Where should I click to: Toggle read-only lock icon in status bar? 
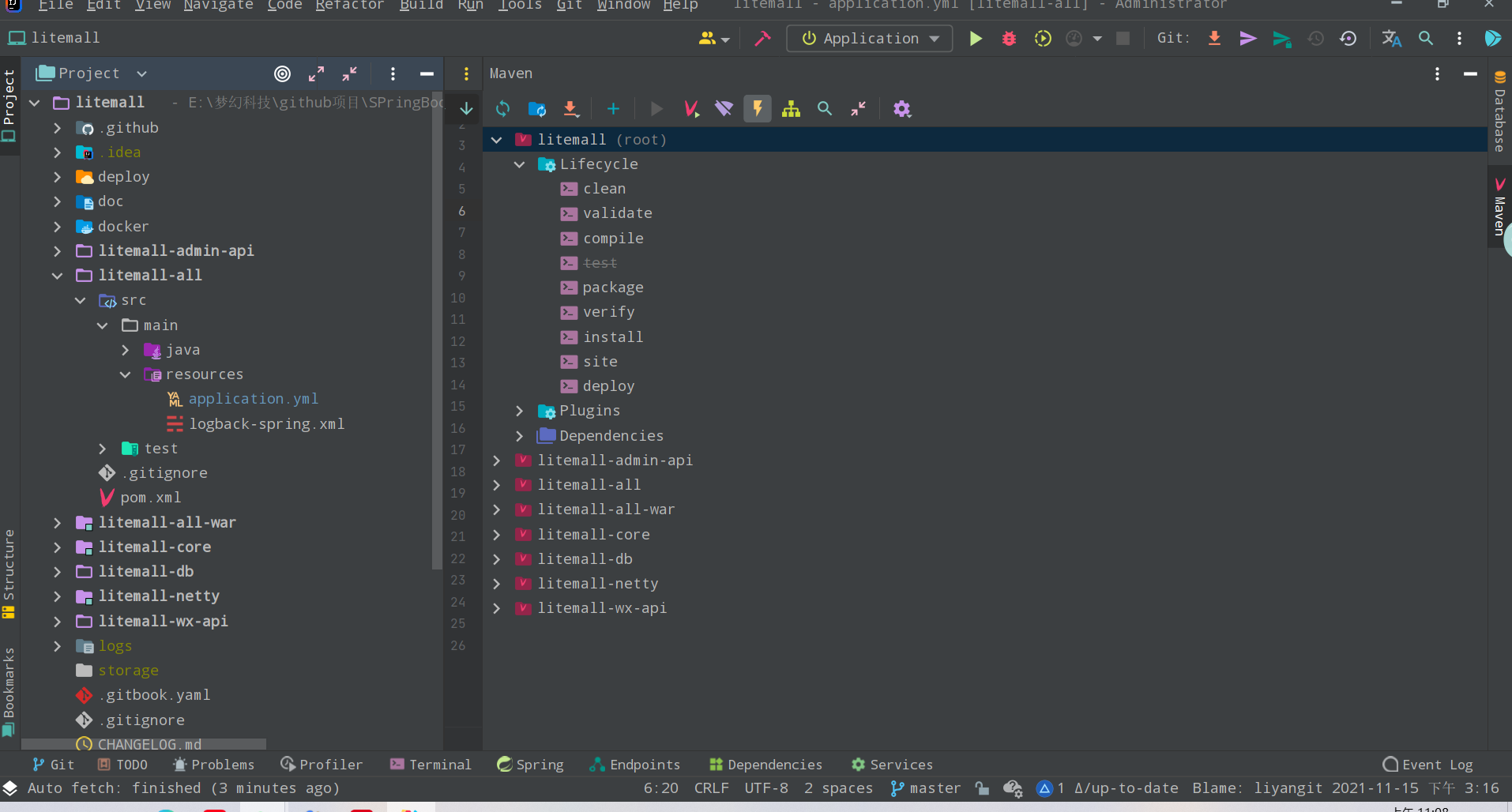pos(981,788)
